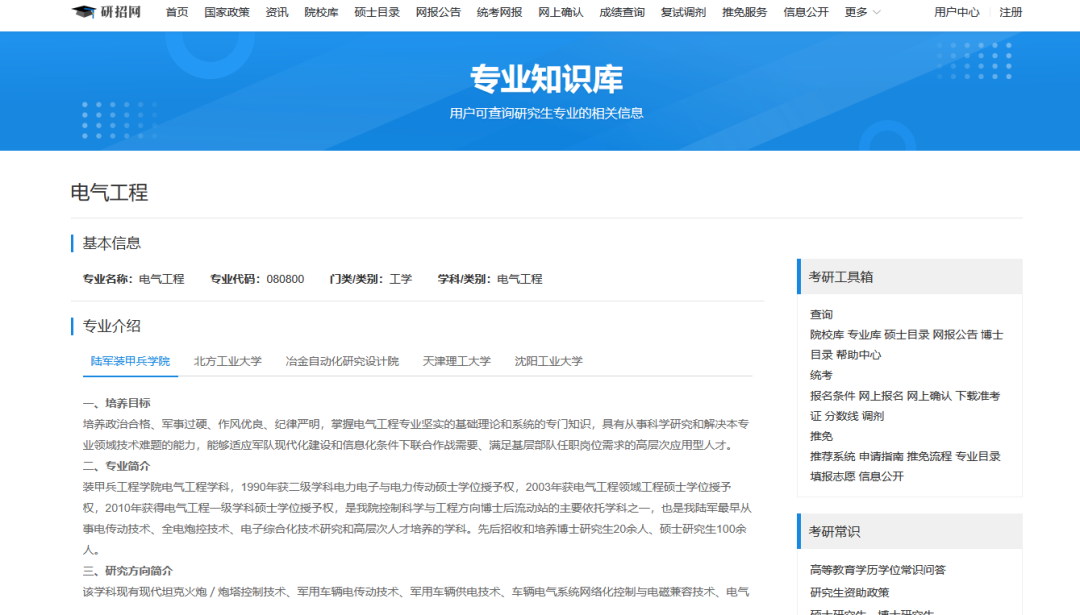1080x615 pixels.
Task: Switch to the 天津理工大学 tab
Action: pos(457,361)
